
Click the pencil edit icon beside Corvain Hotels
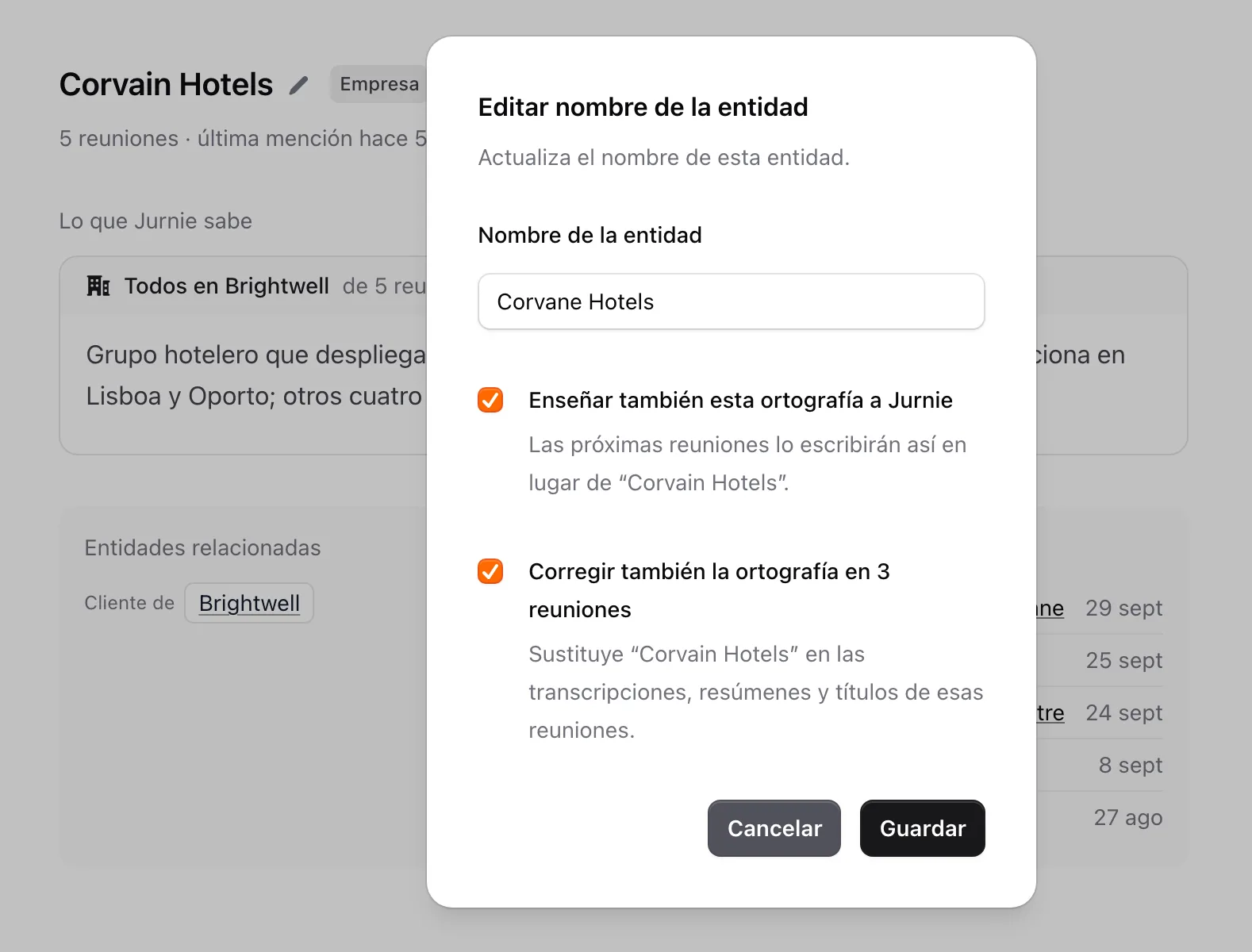pyautogui.click(x=298, y=85)
